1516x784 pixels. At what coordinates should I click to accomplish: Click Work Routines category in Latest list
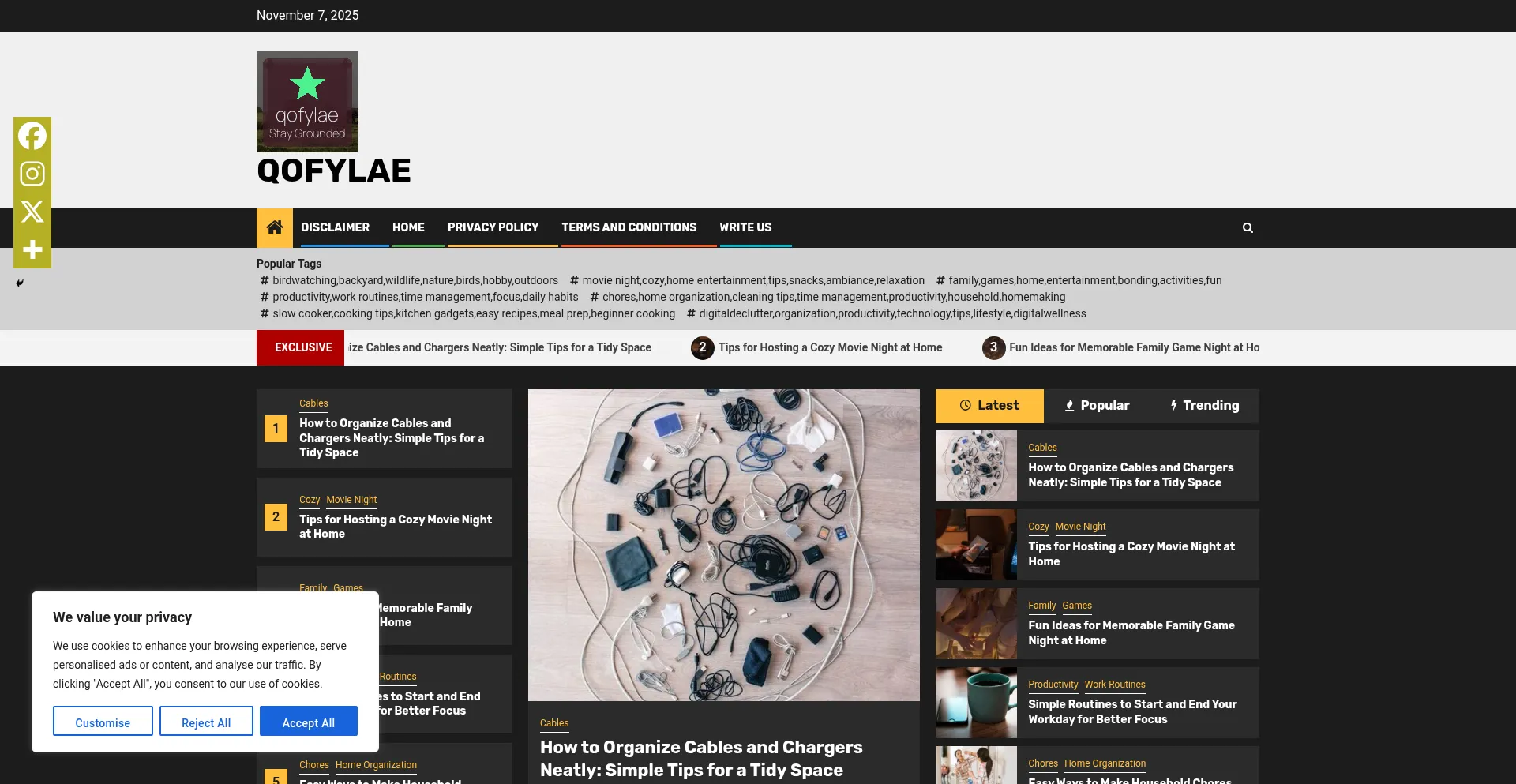coord(1115,685)
